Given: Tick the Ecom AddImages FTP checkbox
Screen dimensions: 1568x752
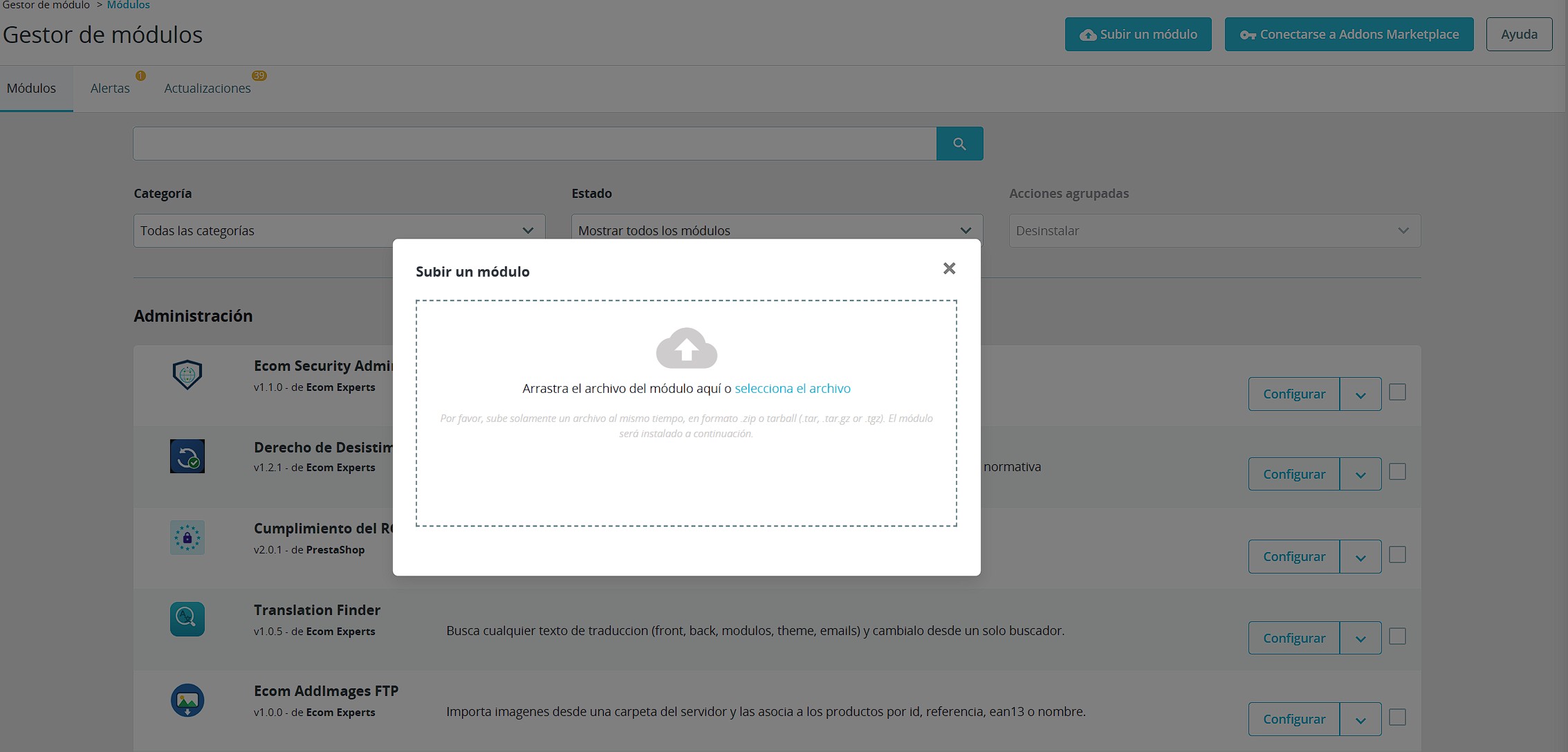Looking at the screenshot, I should click(1397, 717).
